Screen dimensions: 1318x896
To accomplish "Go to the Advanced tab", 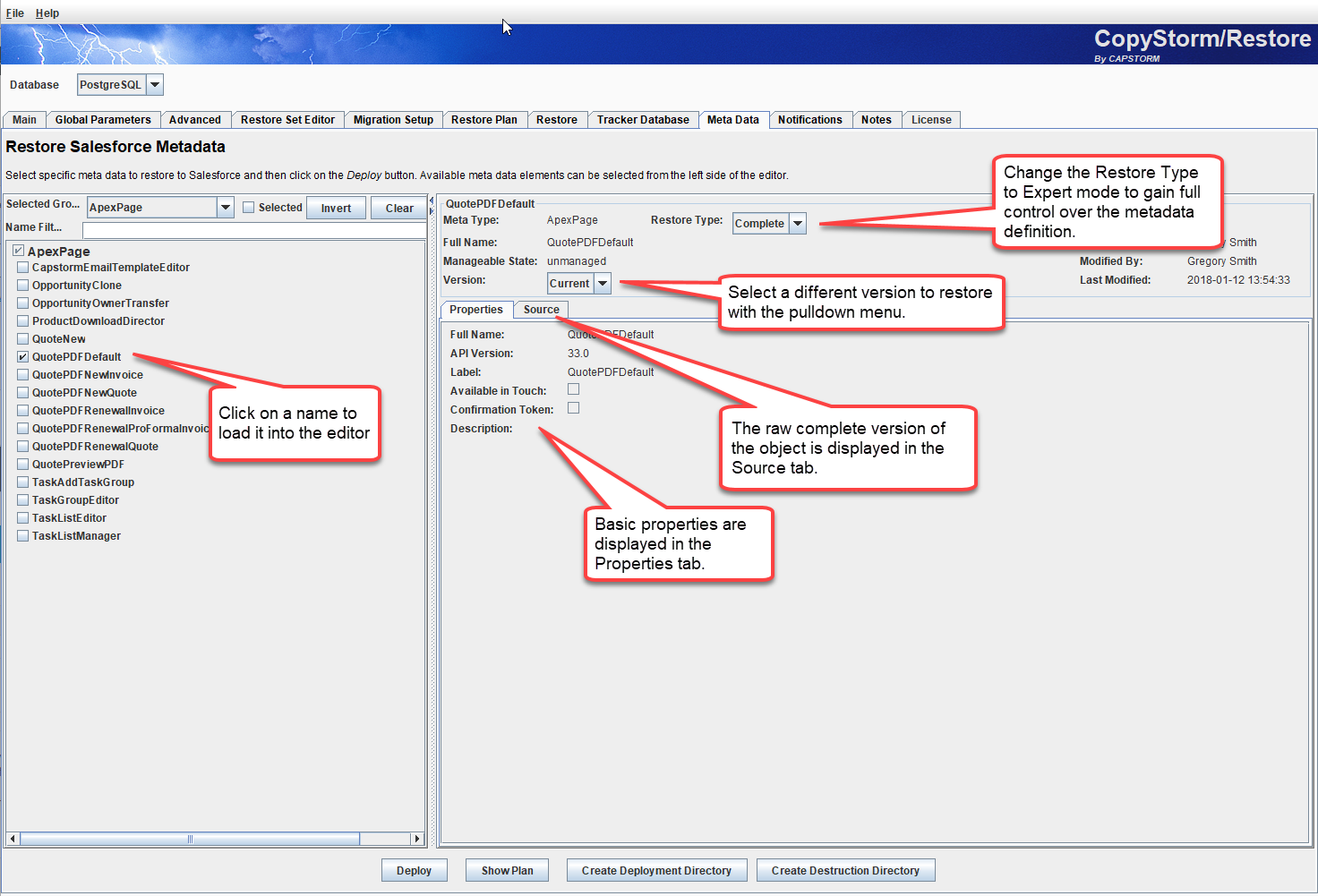I will pos(195,120).
